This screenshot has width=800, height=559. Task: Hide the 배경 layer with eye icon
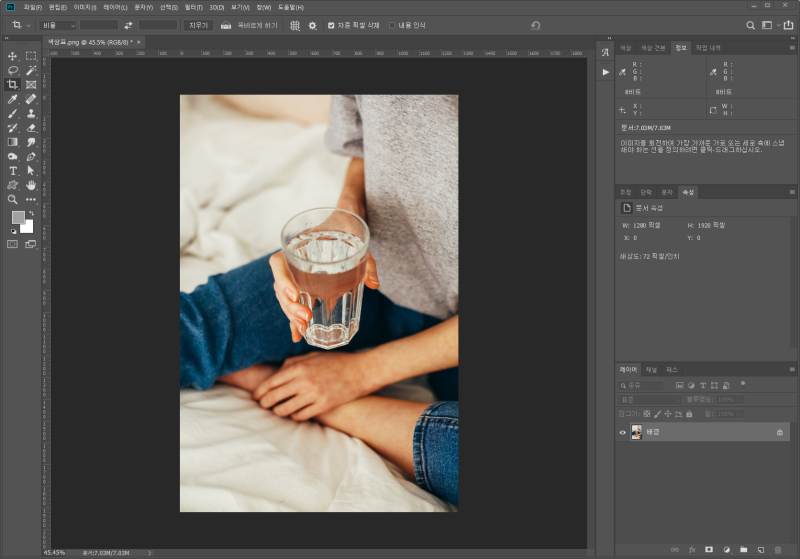(622, 433)
